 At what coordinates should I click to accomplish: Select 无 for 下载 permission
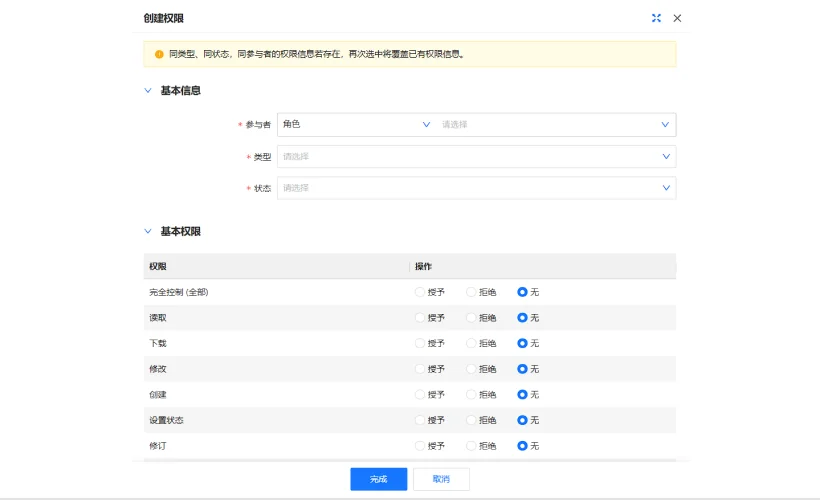[522, 343]
